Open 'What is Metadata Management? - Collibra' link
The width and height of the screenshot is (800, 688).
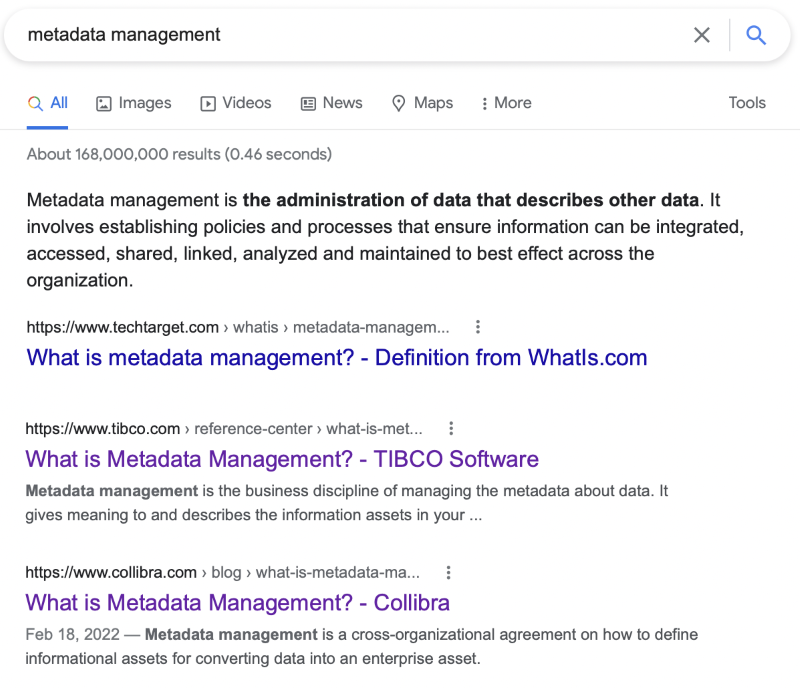[238, 603]
